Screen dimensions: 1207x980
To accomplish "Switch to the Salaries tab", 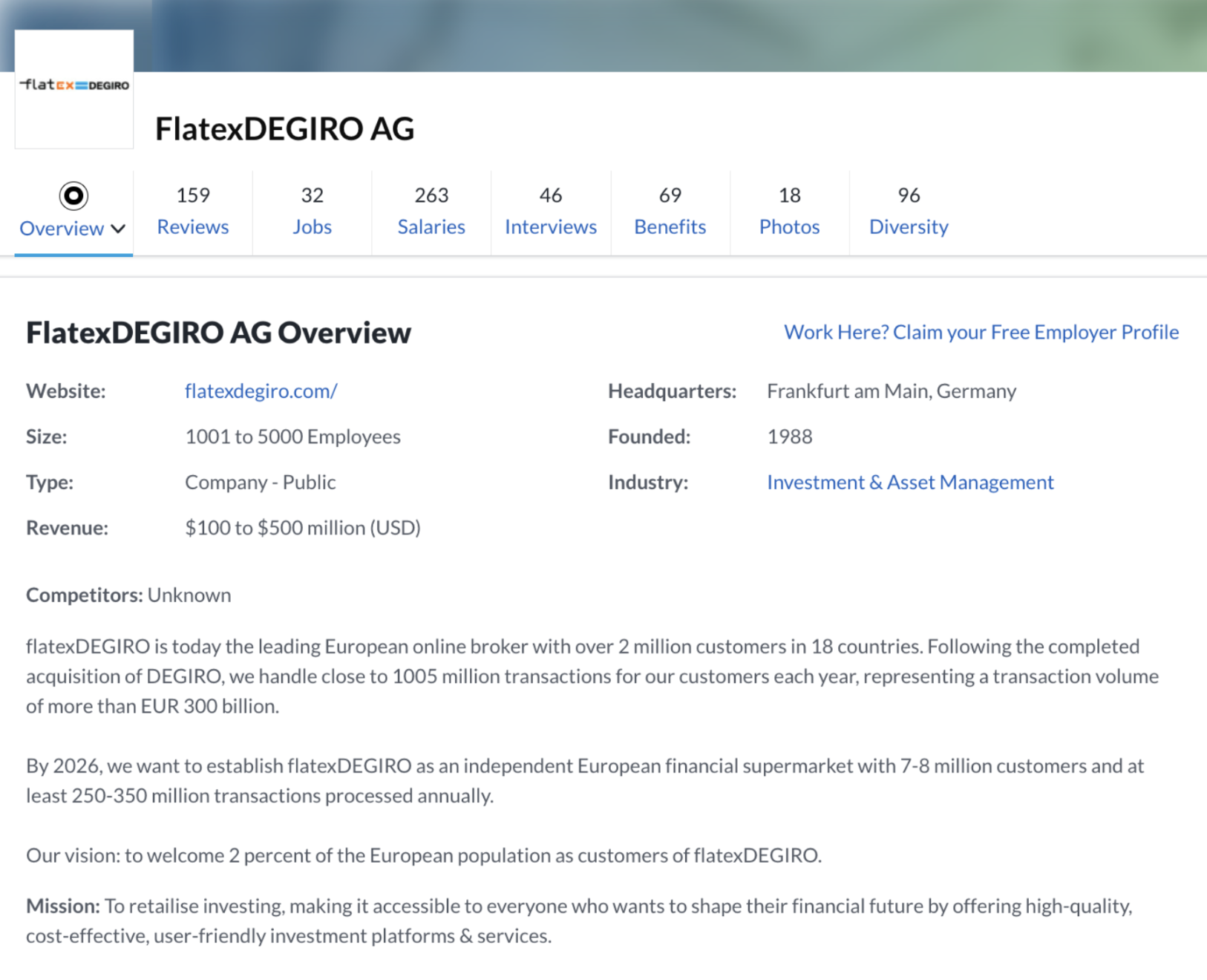I will pyautogui.click(x=431, y=212).
